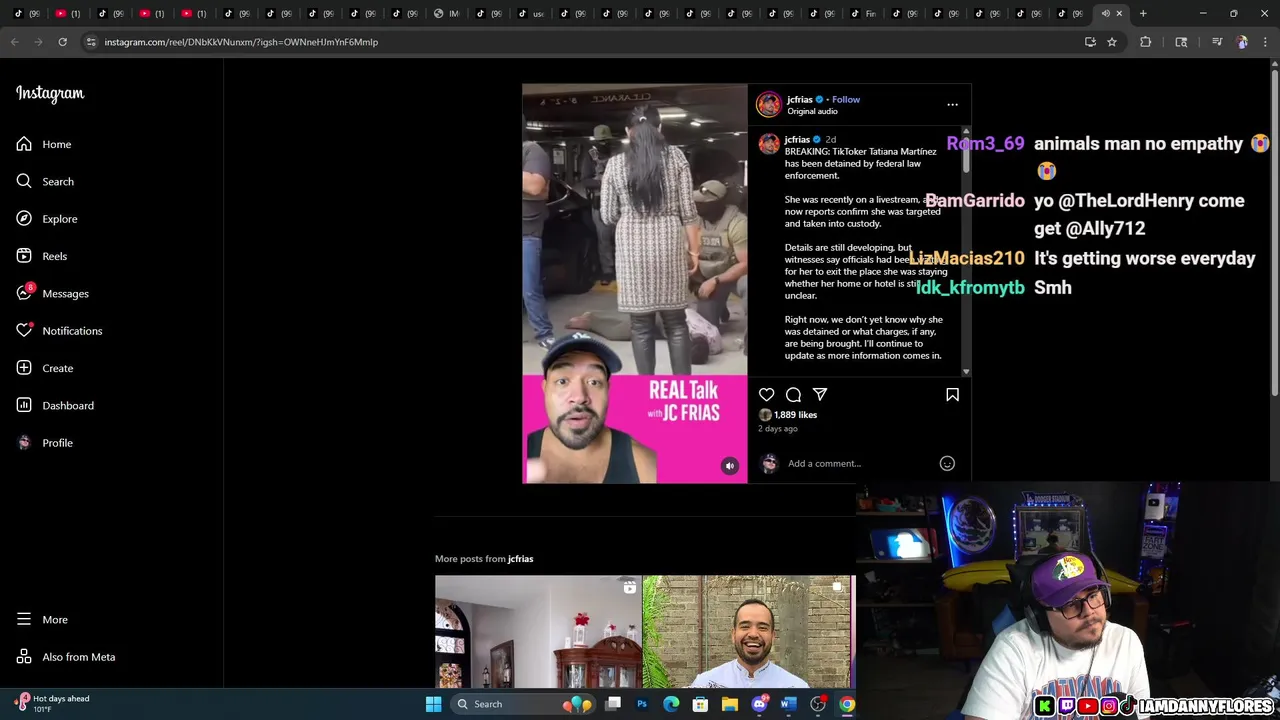1280x720 pixels.
Task: Click the Instagram logo
Action: point(50,94)
